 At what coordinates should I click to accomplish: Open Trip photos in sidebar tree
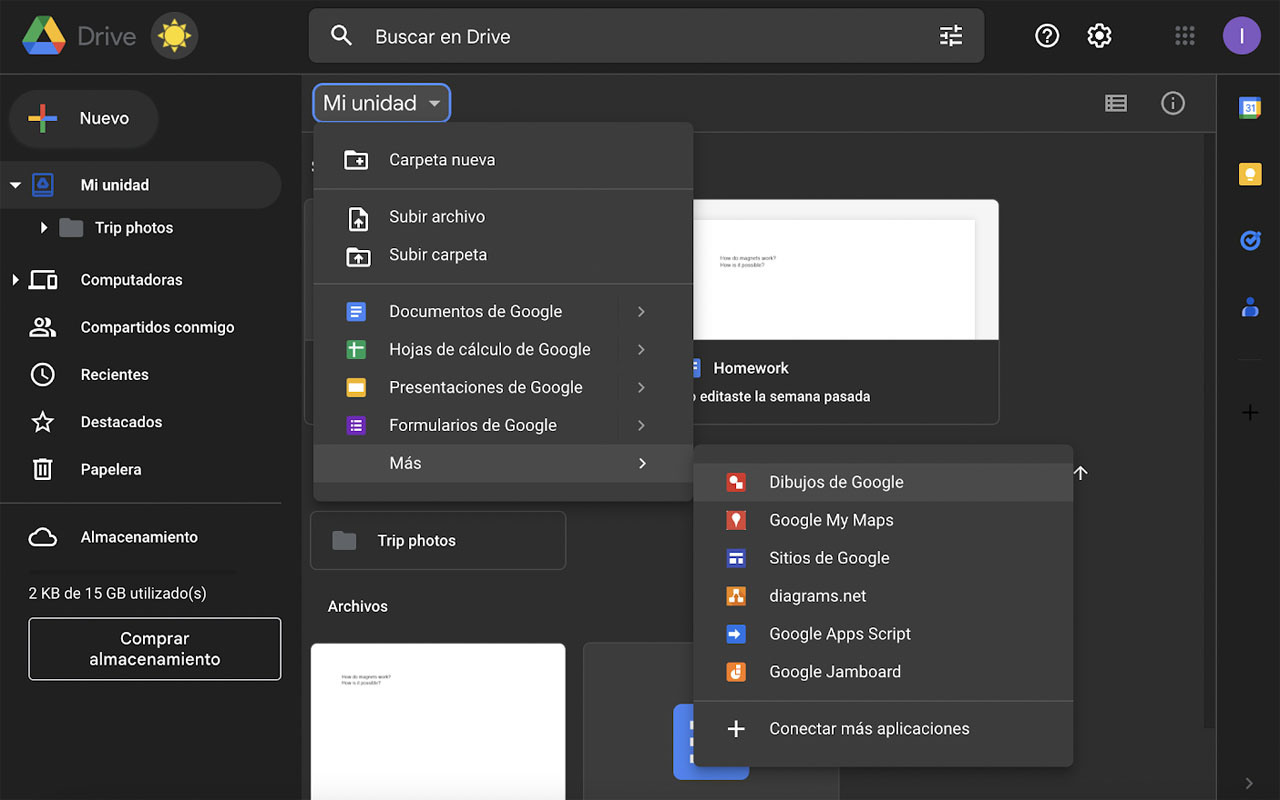point(134,228)
